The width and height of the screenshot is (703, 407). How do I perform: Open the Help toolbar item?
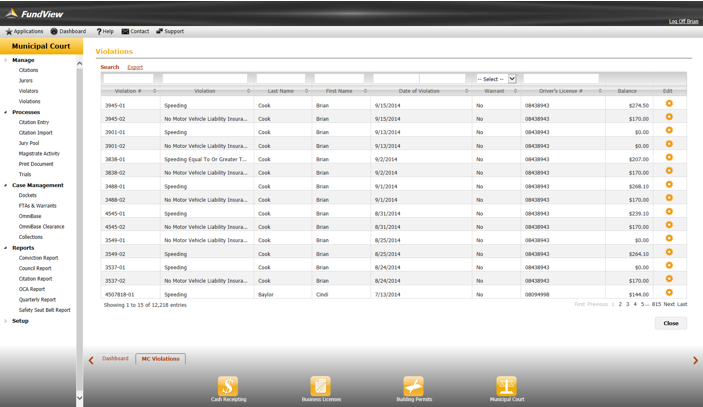[x=105, y=31]
